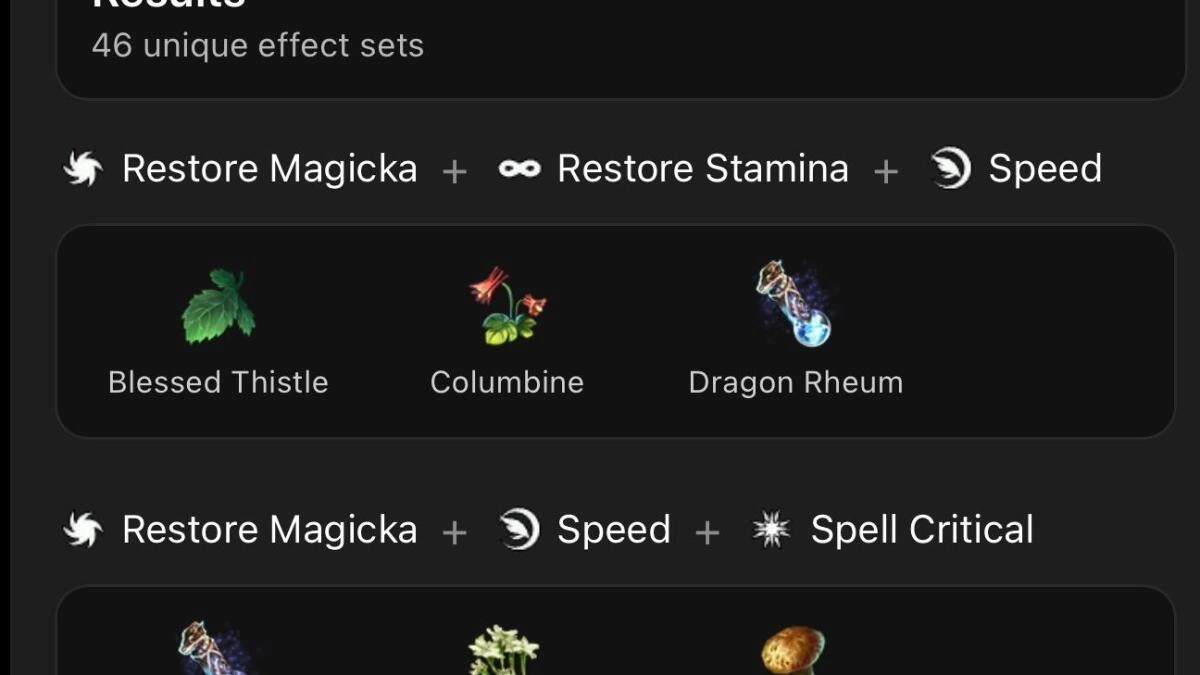Open the Dragon Rheum ingredient label
This screenshot has width=1200, height=675.
pos(796,383)
